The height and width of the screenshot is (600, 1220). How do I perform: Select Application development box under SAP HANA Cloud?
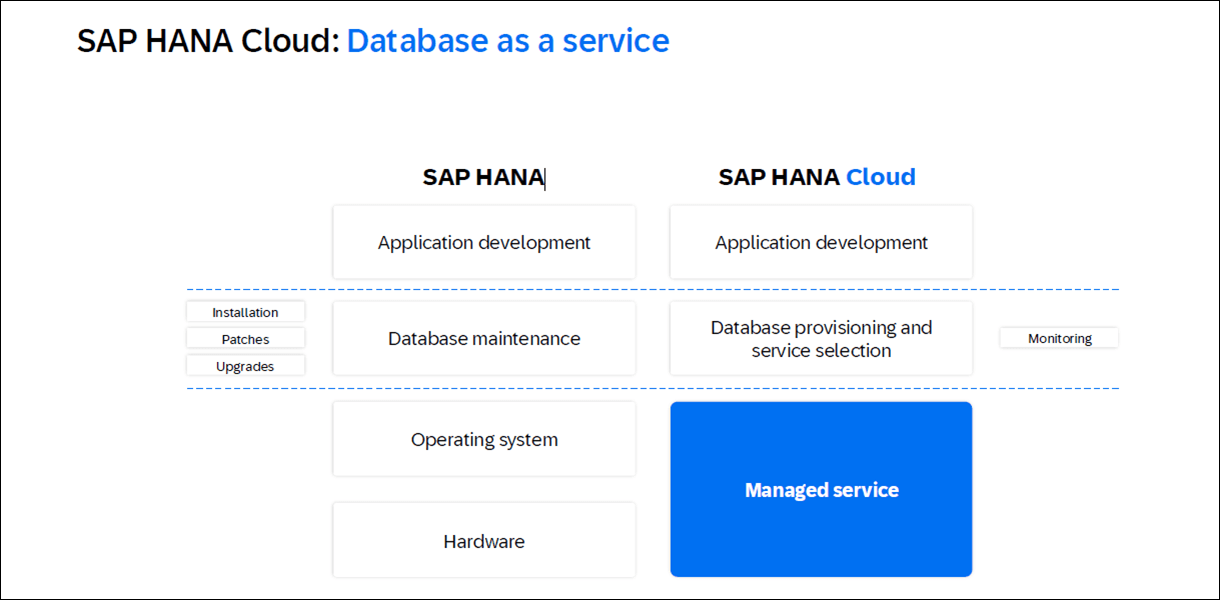(821, 243)
